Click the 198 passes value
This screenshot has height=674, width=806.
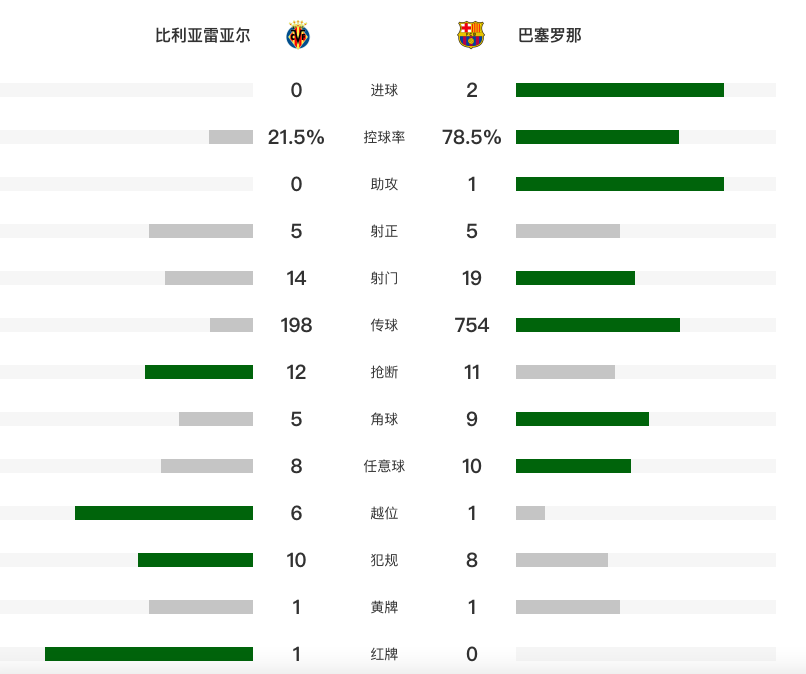(x=296, y=325)
